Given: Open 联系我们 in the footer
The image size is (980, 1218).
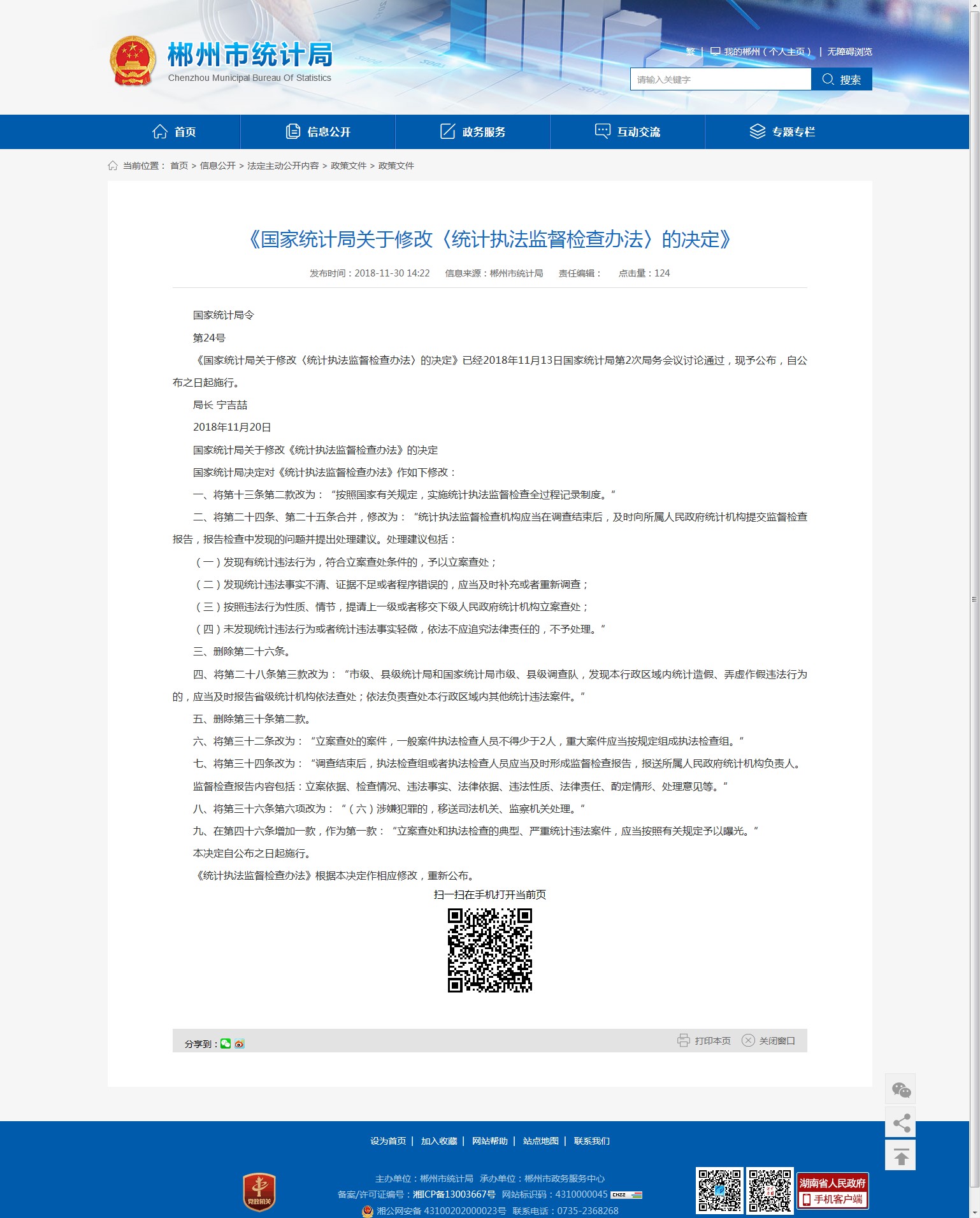Looking at the screenshot, I should [x=592, y=1141].
